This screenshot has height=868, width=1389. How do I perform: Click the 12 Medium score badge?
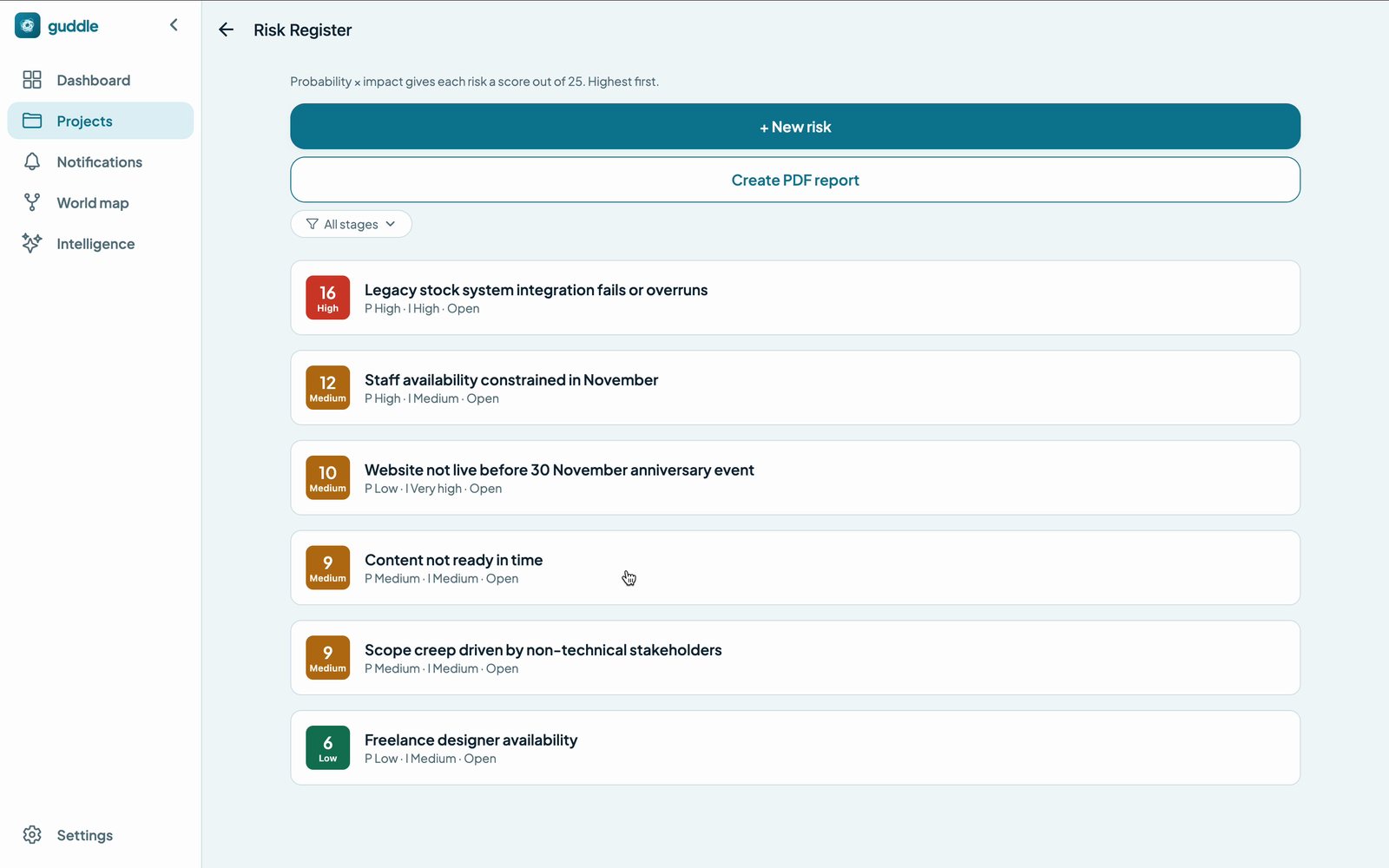click(328, 388)
